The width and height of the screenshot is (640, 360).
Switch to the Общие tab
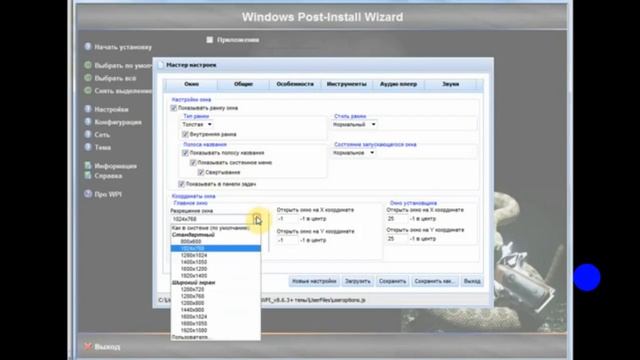click(x=243, y=84)
